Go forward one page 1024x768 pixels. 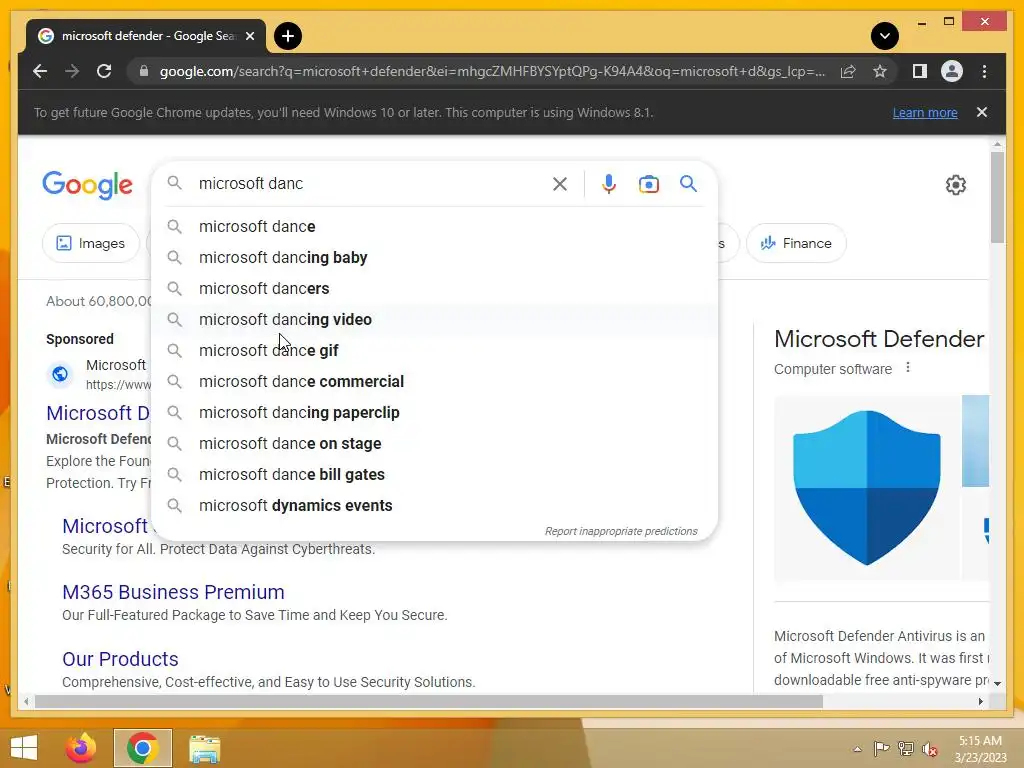tap(72, 71)
